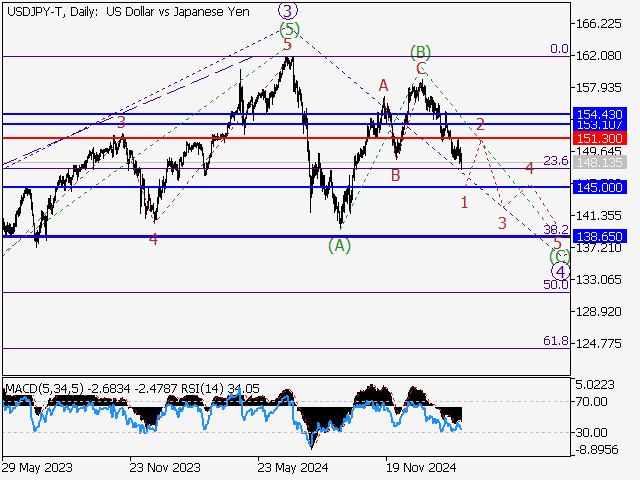Click the 137.210 price axis value
Viewport: 640px width, 480px height.
pos(598,248)
